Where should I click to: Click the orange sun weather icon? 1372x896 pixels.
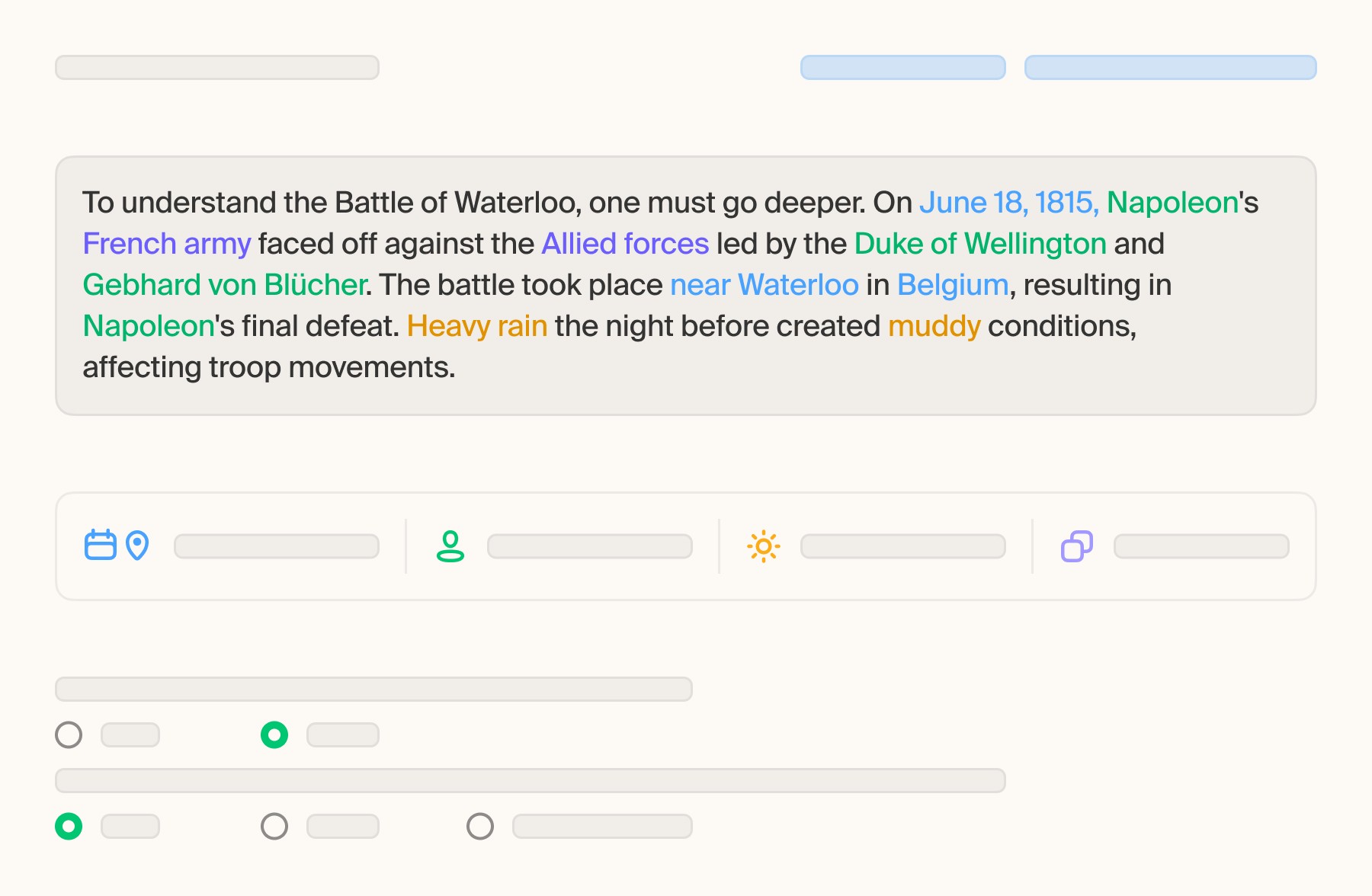pos(763,546)
